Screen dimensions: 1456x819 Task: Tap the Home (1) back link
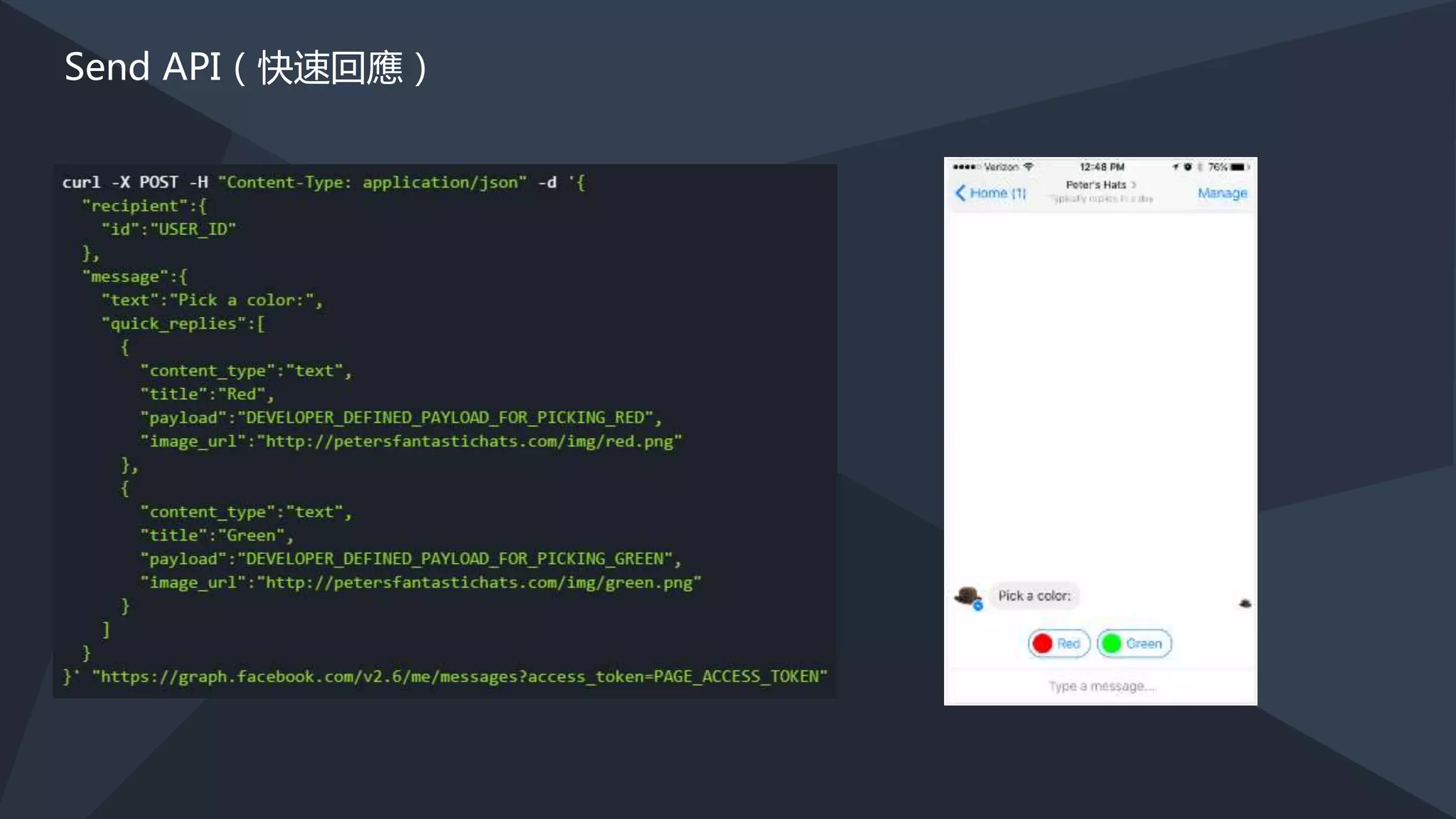click(991, 193)
